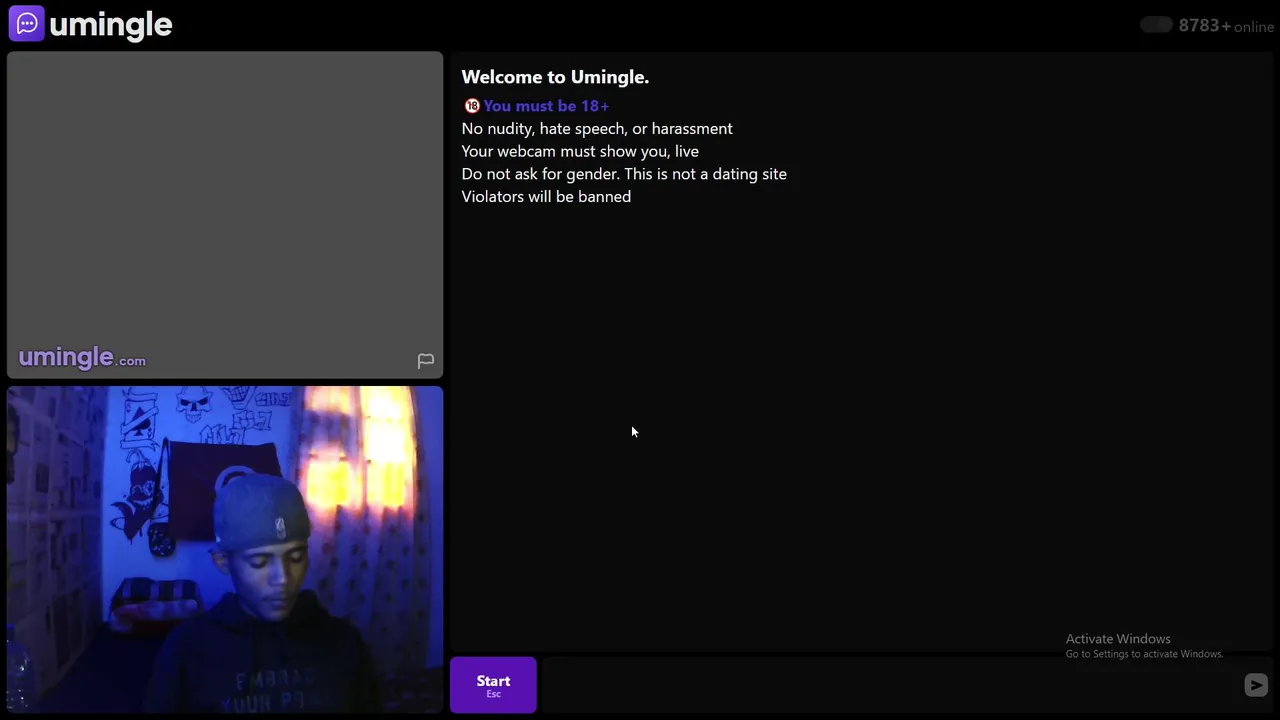Select the 8783+ online counter text
The image size is (1280, 720).
pos(1226,26)
